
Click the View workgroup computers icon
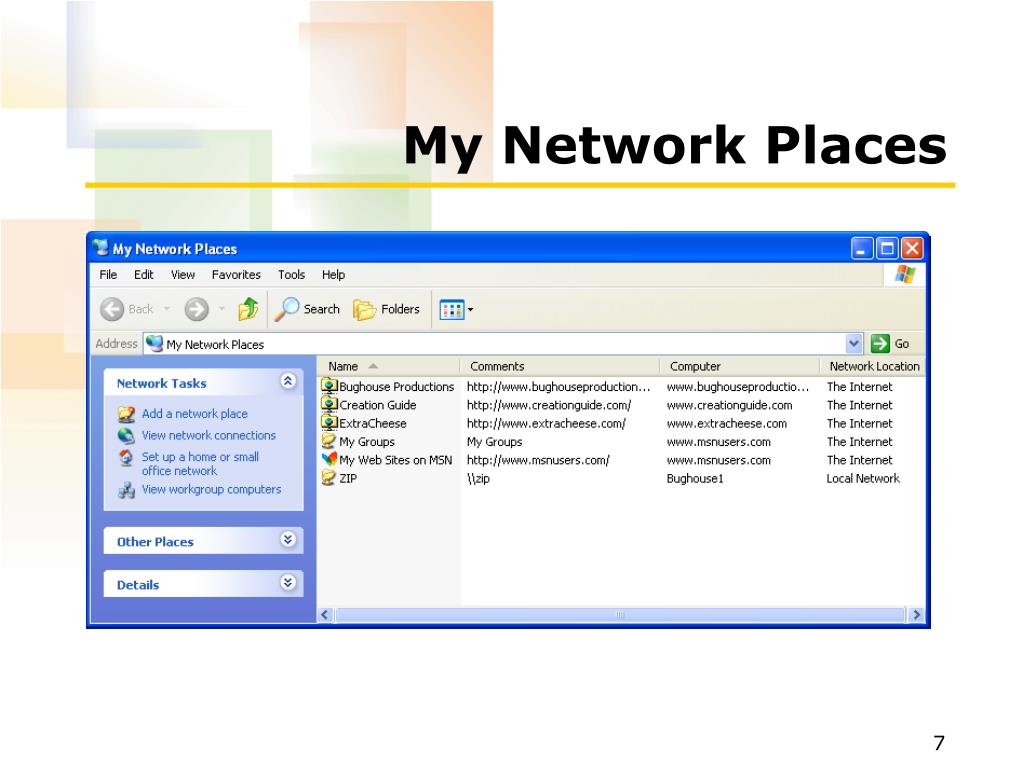[x=126, y=490]
